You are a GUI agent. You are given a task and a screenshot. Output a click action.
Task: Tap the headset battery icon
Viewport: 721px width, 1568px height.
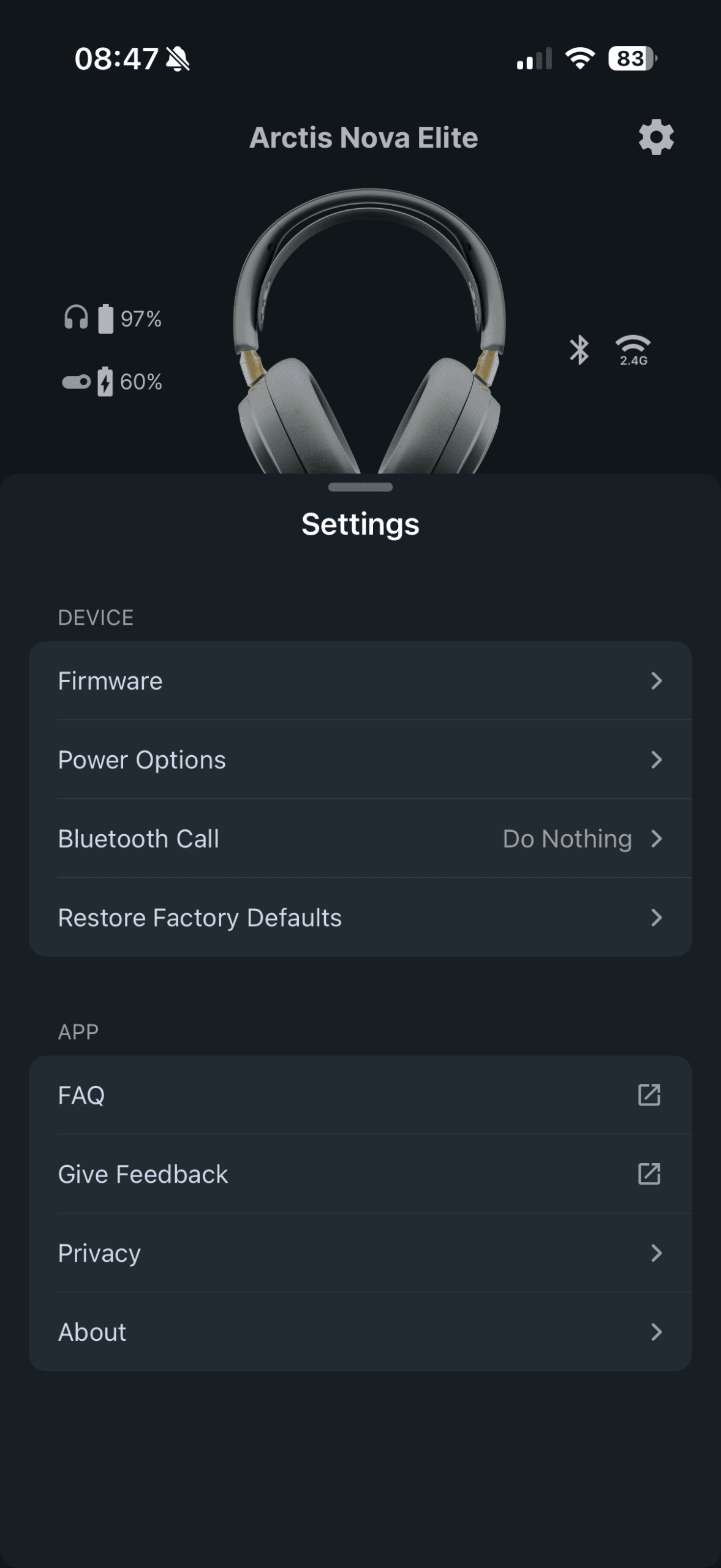pyautogui.click(x=106, y=318)
